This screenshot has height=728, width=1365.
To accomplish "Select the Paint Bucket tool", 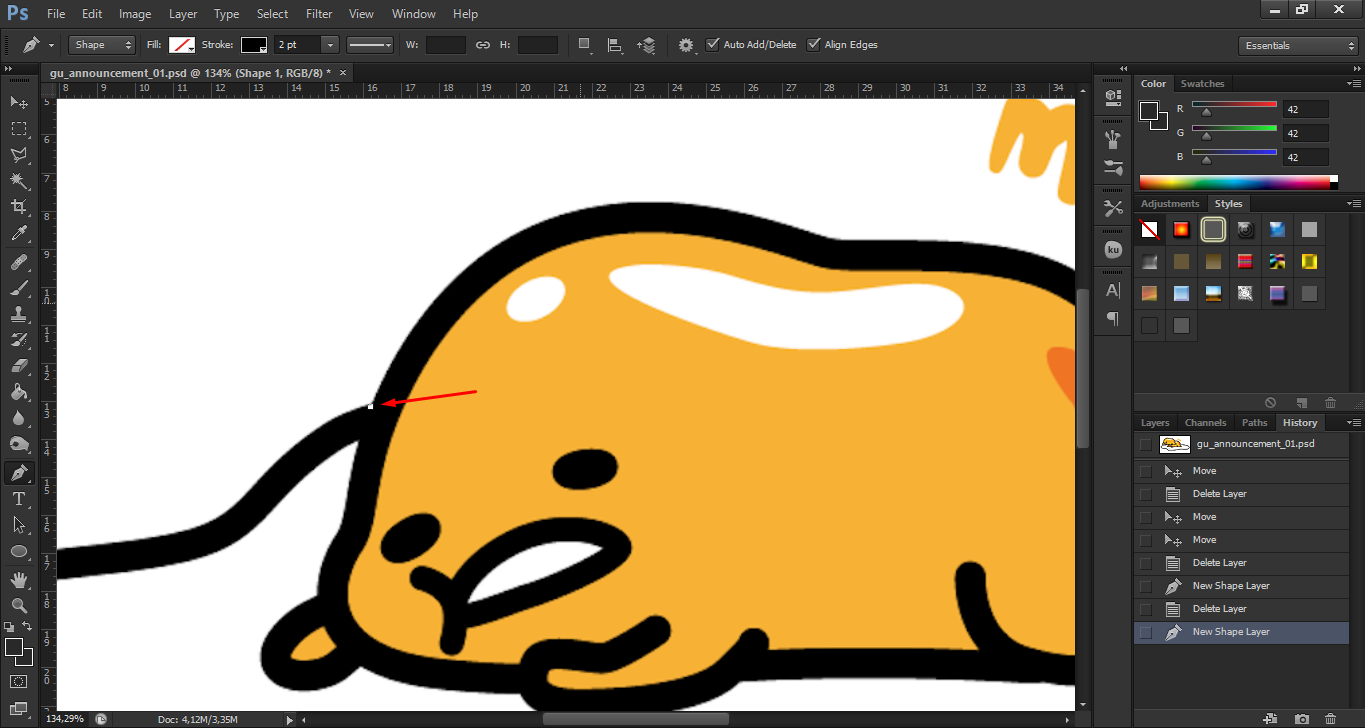I will [19, 392].
